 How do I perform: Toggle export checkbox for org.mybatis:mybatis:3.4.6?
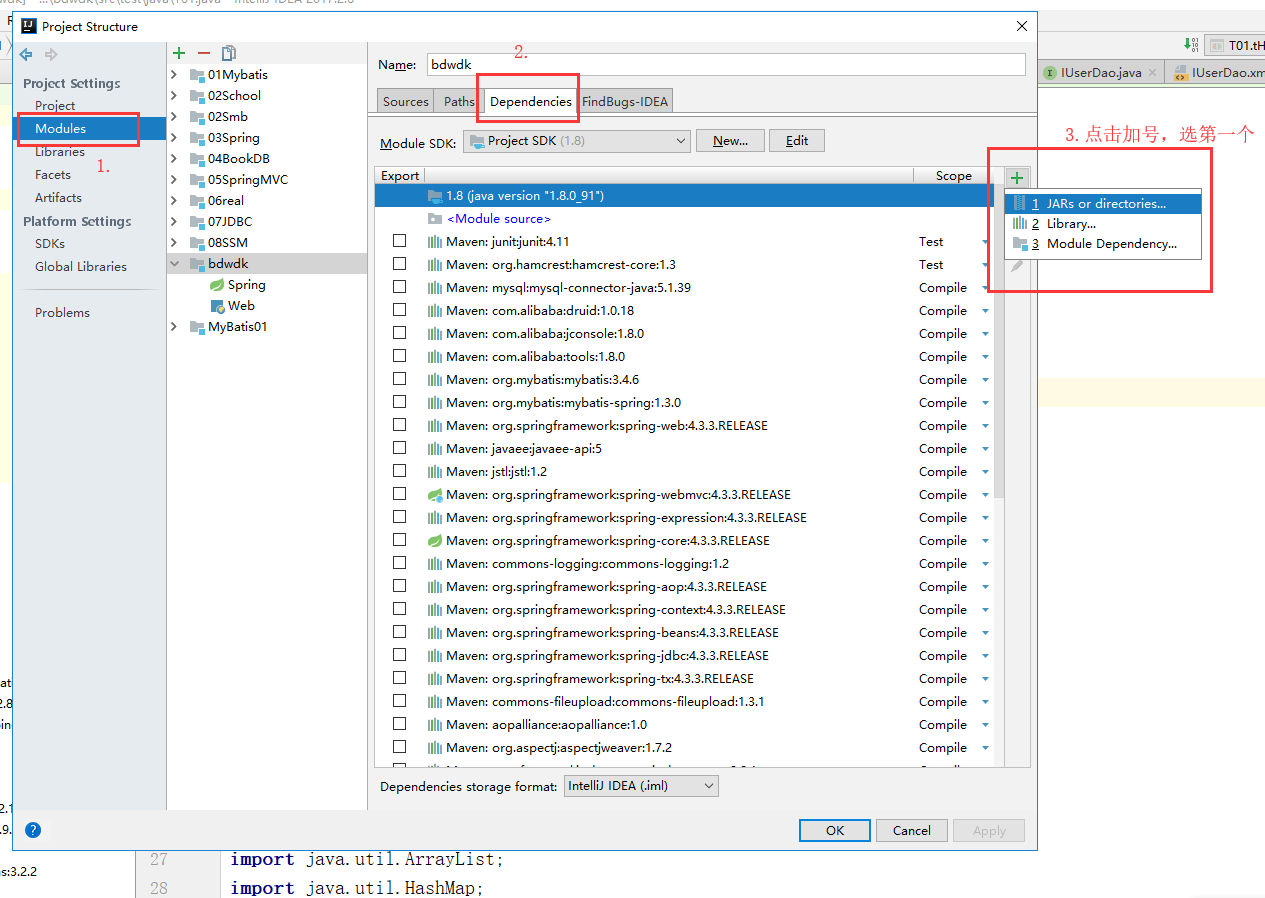click(400, 380)
